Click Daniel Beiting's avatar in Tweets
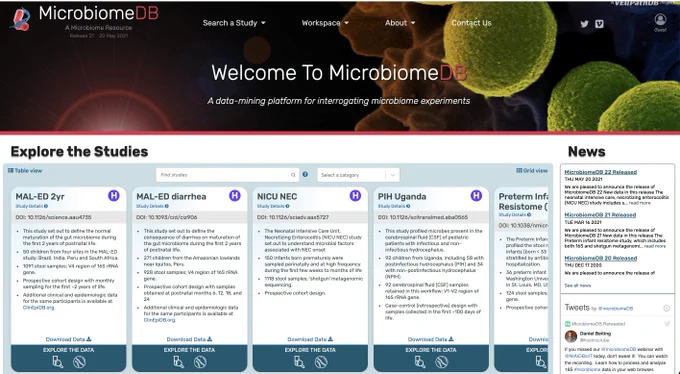This screenshot has width=680, height=374. (571, 336)
